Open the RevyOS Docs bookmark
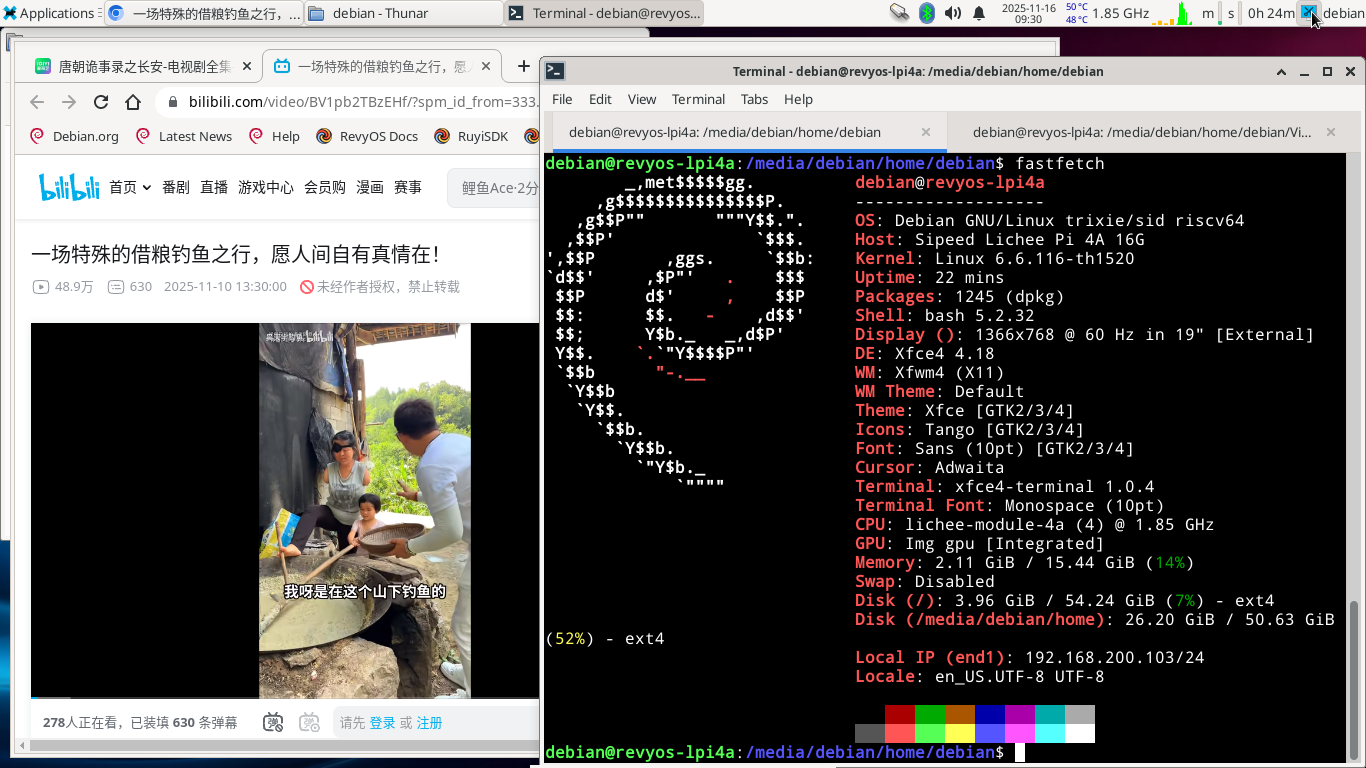Screen dimensions: 1366x768 click(x=367, y=136)
